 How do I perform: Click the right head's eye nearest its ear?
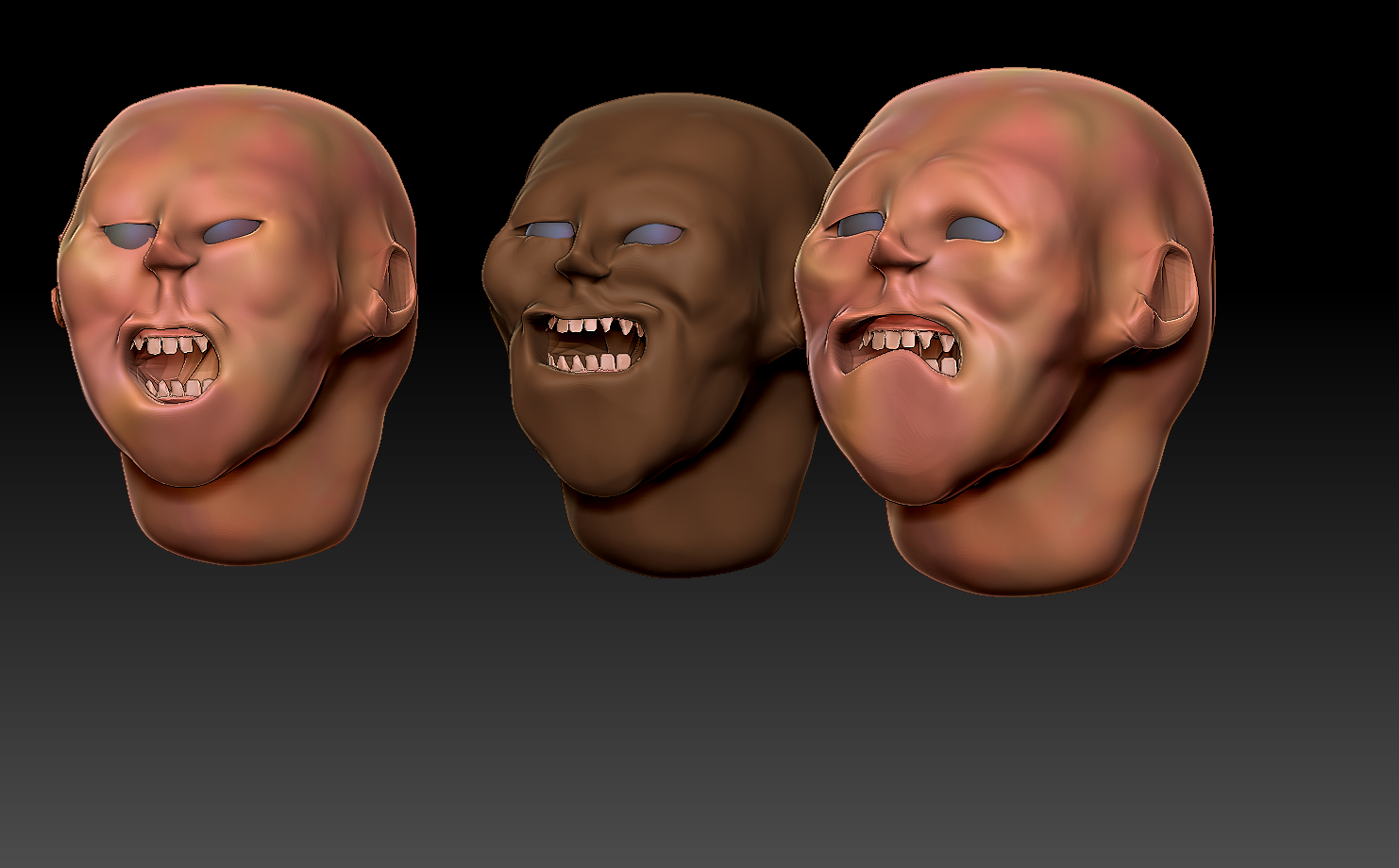[975, 229]
